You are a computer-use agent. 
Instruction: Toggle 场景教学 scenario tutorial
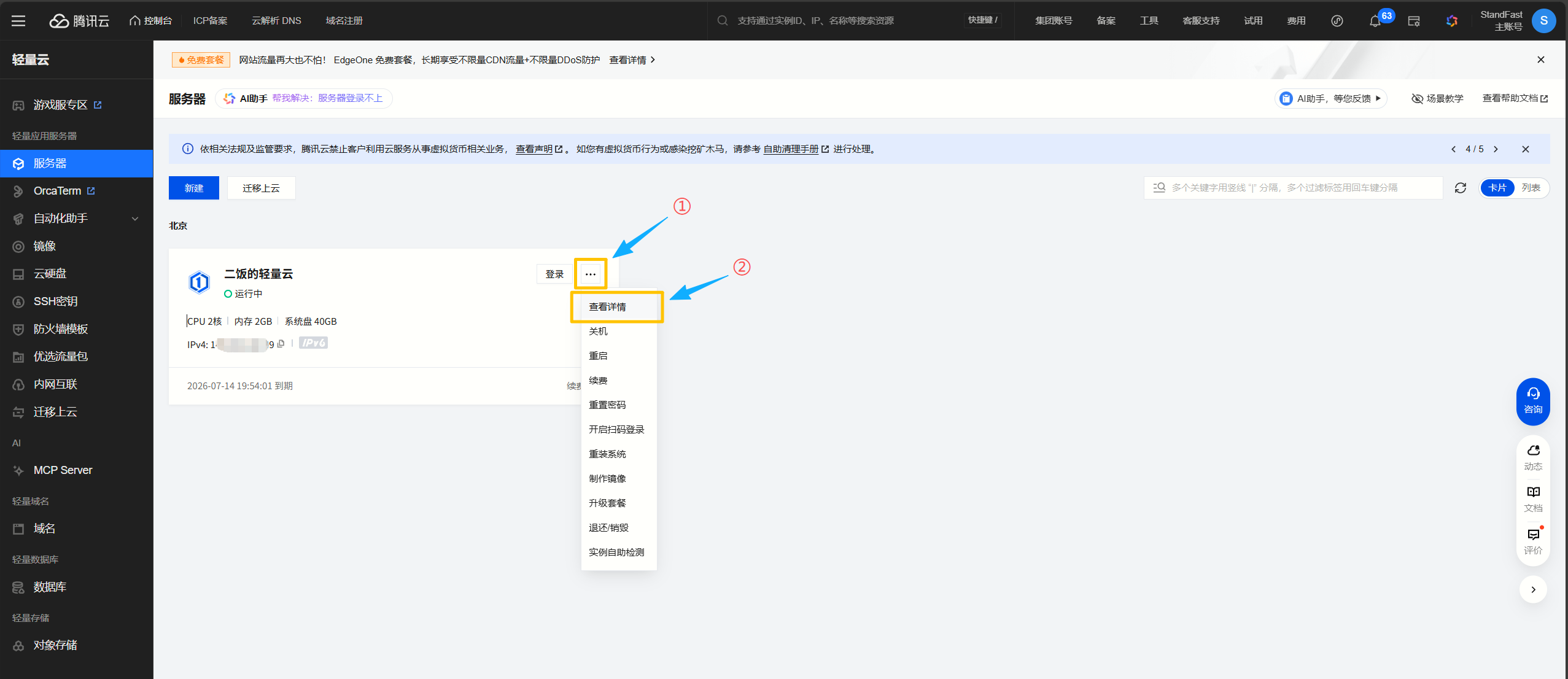(x=1437, y=98)
